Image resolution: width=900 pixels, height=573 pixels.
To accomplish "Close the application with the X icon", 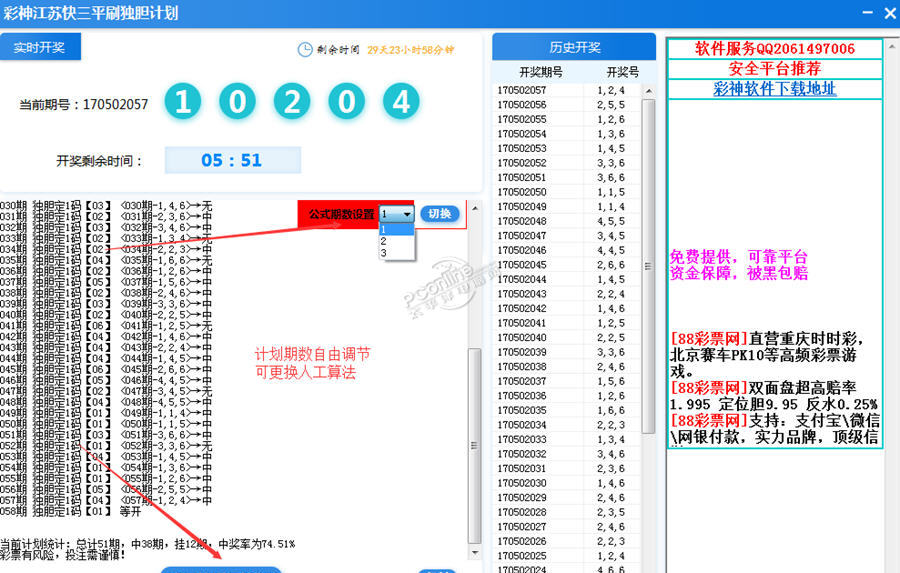I will point(886,12).
